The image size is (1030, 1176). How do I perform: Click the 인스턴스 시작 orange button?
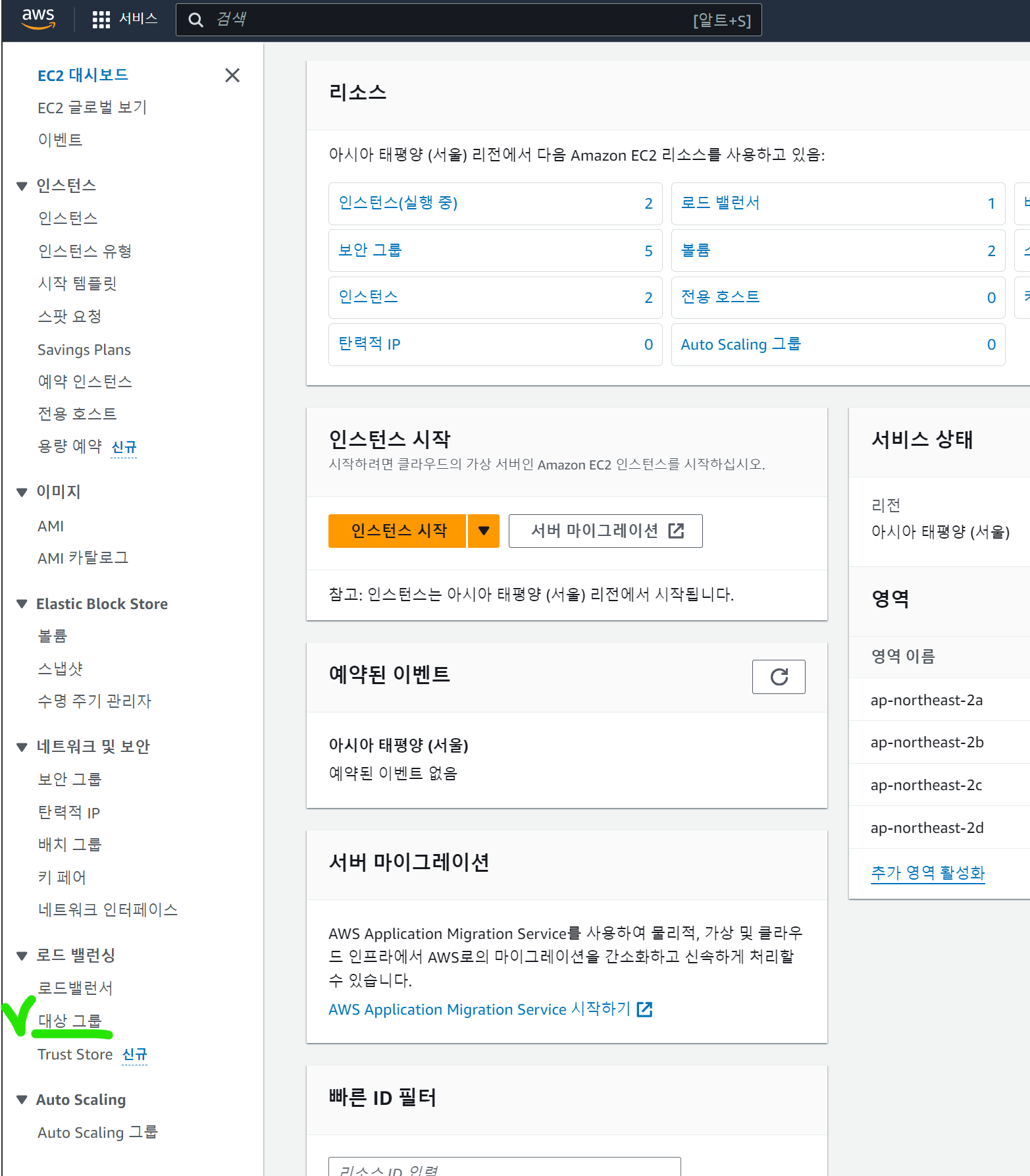coord(398,531)
